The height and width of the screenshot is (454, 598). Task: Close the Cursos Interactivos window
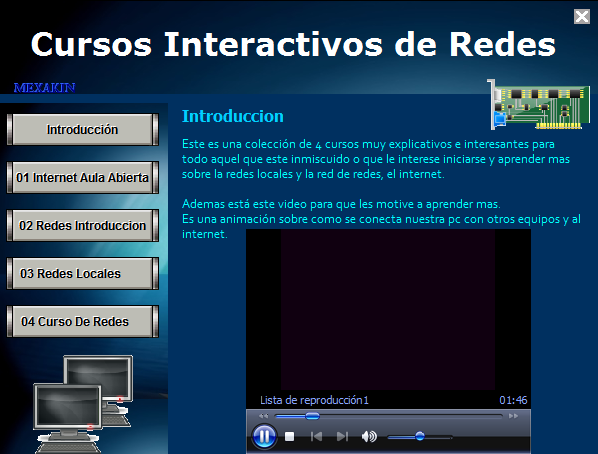click(x=582, y=16)
